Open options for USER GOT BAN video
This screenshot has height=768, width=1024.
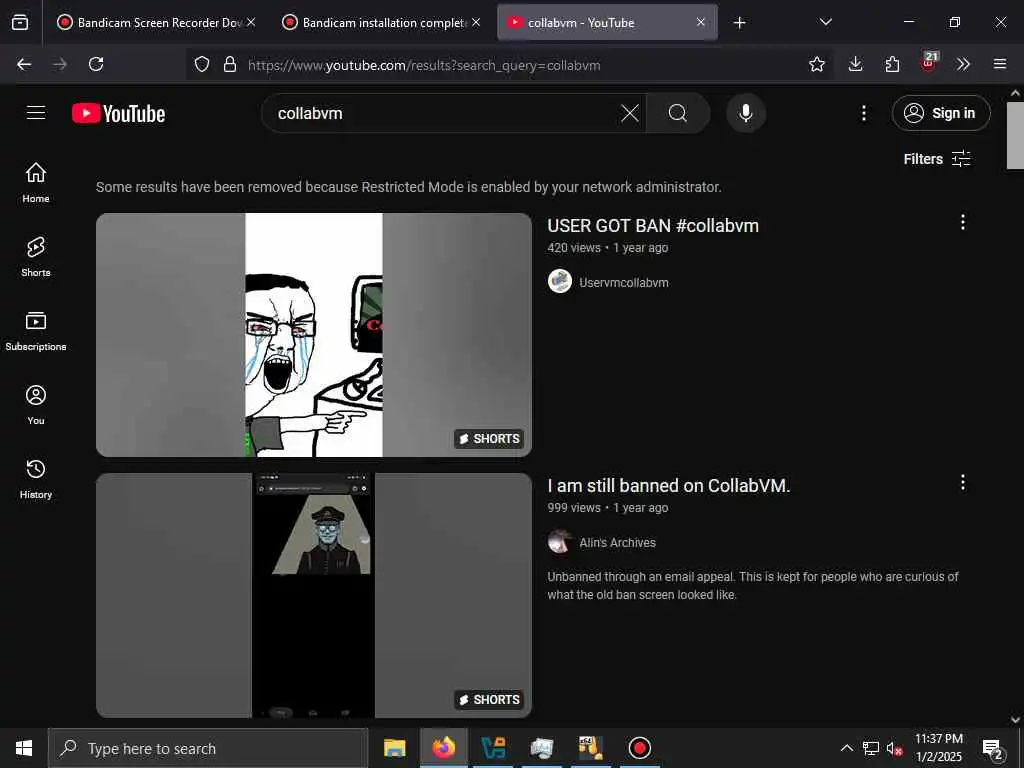pos(962,222)
